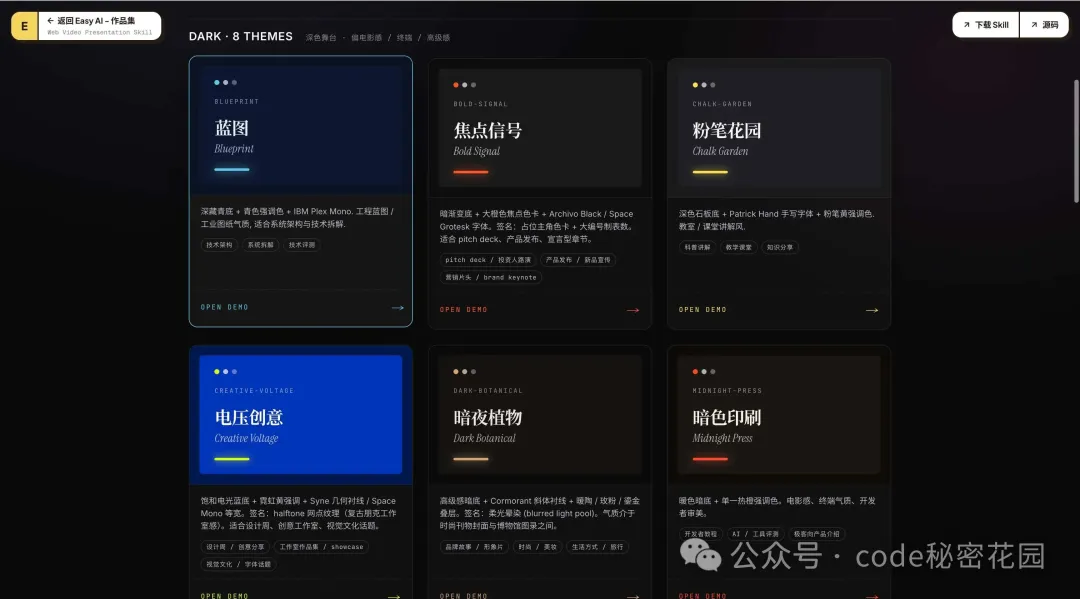Screen dimensions: 1080x599
Task: Click the 工作室作品集 / showcase tag
Action: pyautogui.click(x=321, y=547)
